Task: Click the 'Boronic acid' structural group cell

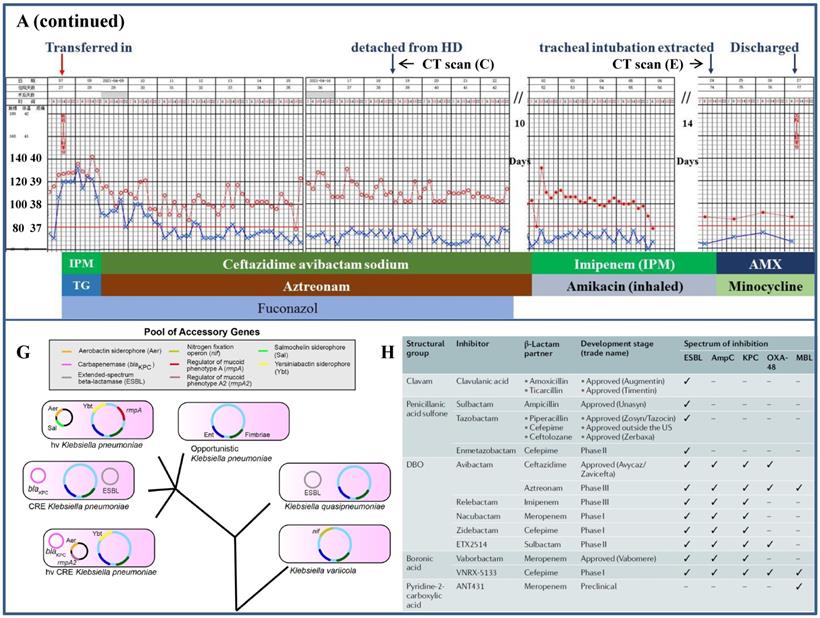Action: click(x=419, y=563)
